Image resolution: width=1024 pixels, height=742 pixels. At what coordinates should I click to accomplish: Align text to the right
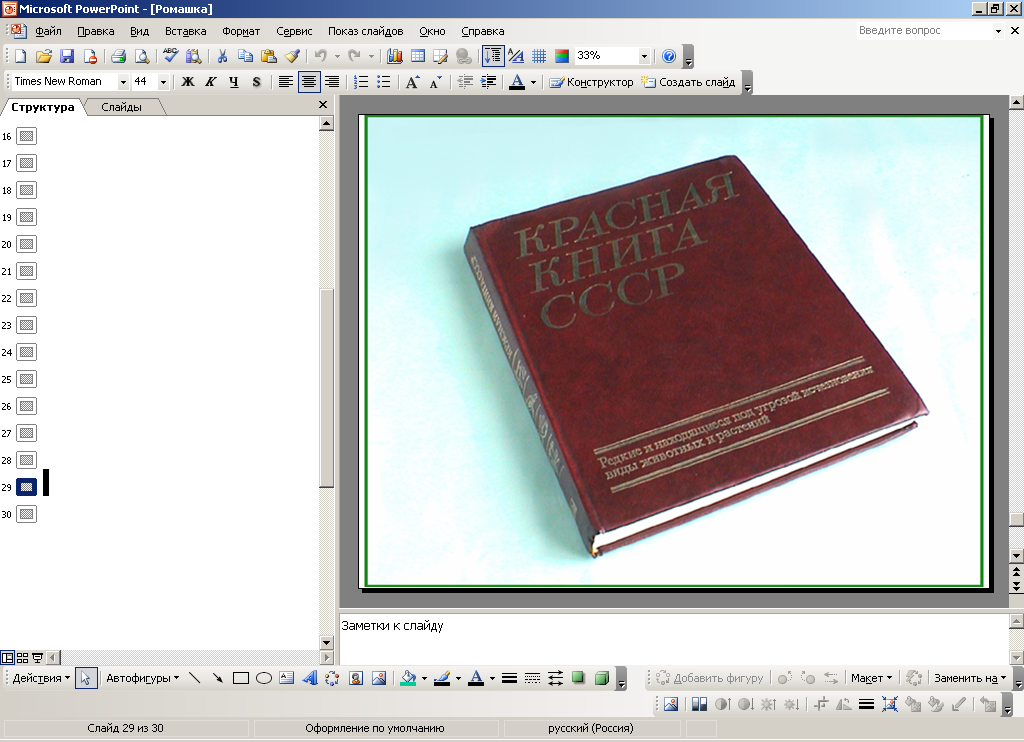[x=332, y=82]
